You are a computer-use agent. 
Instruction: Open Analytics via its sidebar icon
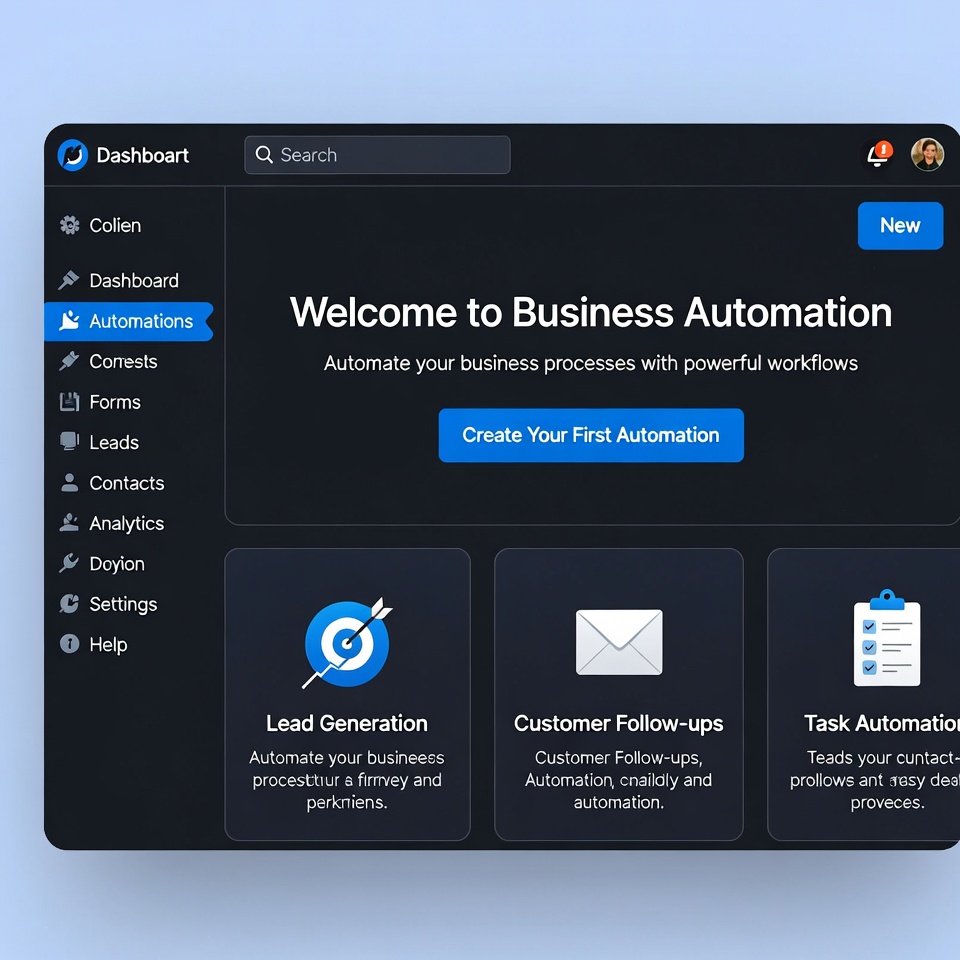coord(69,523)
